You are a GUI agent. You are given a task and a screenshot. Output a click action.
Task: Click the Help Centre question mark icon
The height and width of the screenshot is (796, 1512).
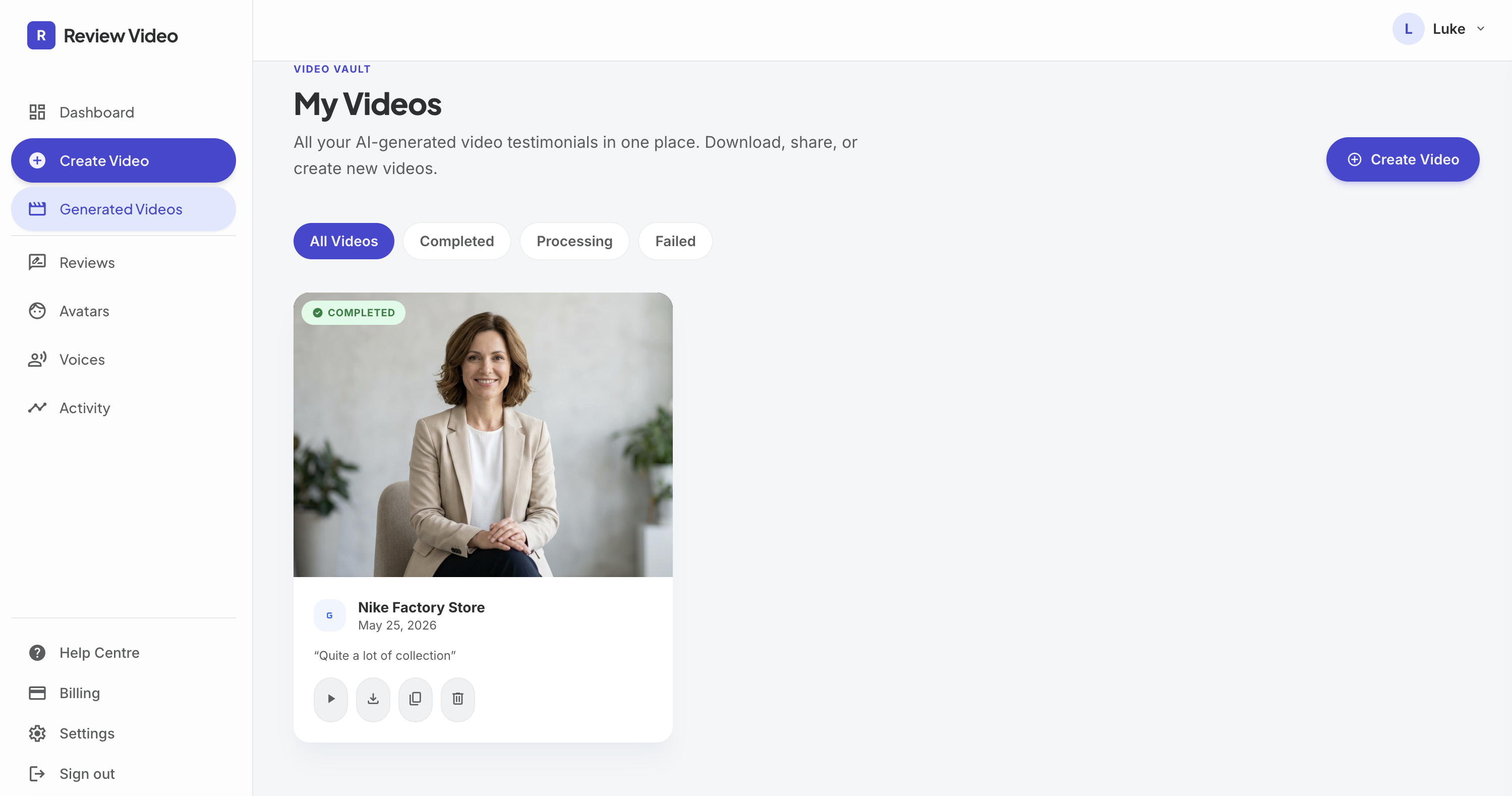point(37,653)
